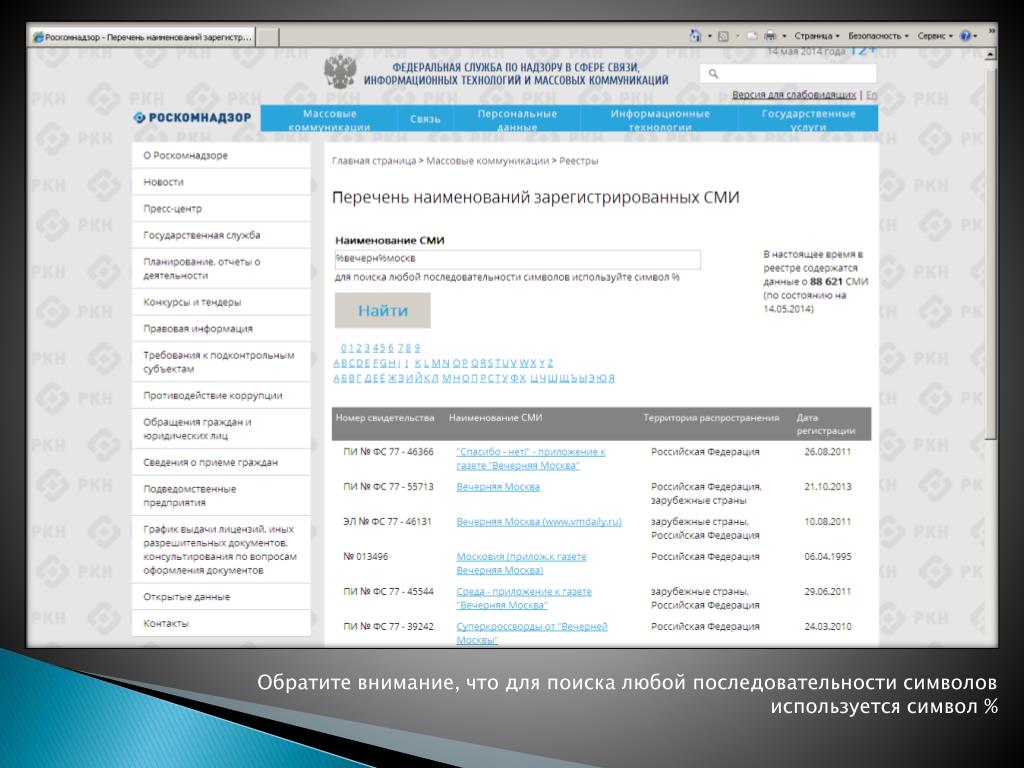Open the Home button dropdown arrow
The height and width of the screenshot is (768, 1024).
point(710,37)
